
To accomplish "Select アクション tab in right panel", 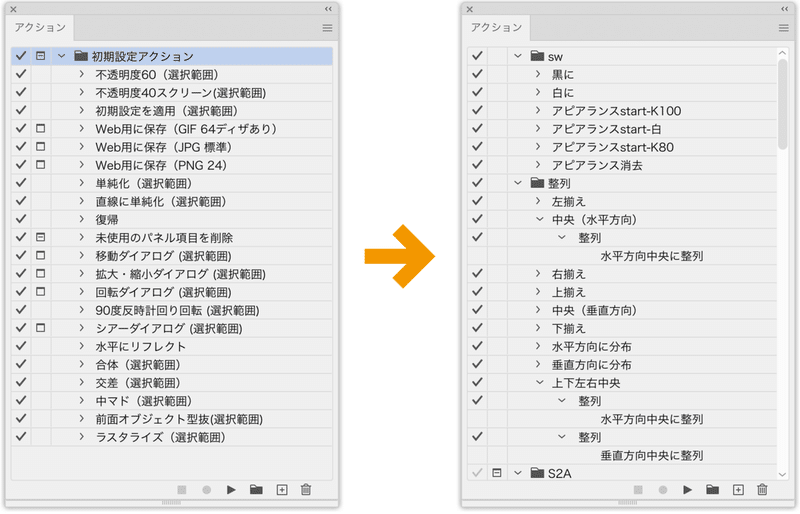I will click(496, 28).
